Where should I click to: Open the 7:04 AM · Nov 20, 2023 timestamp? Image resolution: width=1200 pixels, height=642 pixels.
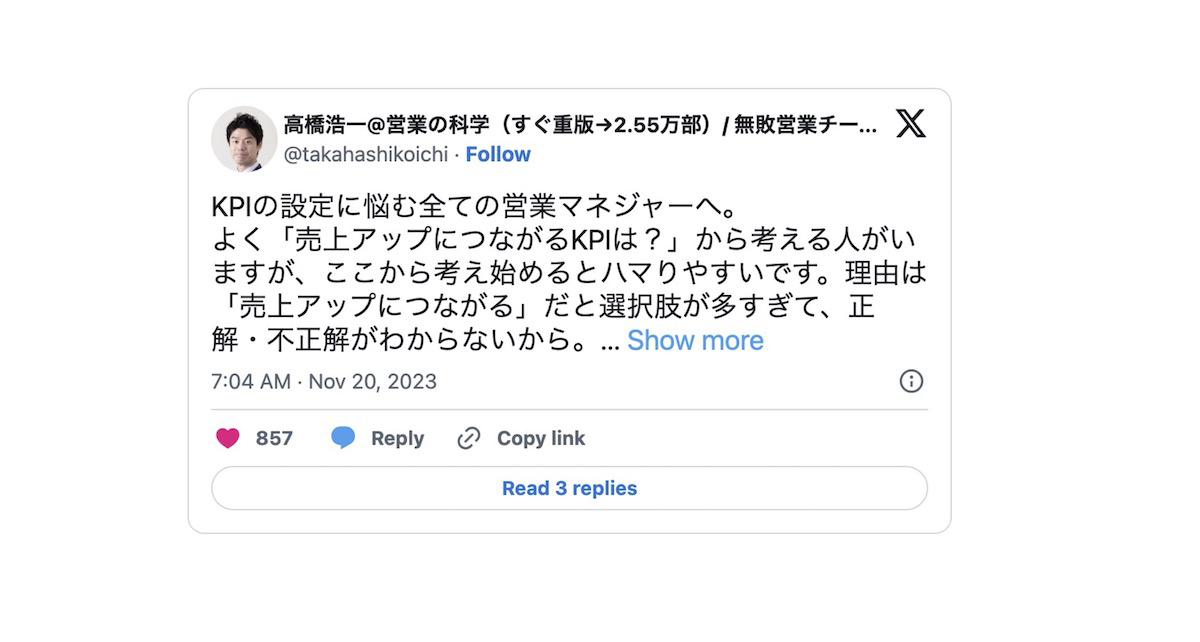pos(324,382)
